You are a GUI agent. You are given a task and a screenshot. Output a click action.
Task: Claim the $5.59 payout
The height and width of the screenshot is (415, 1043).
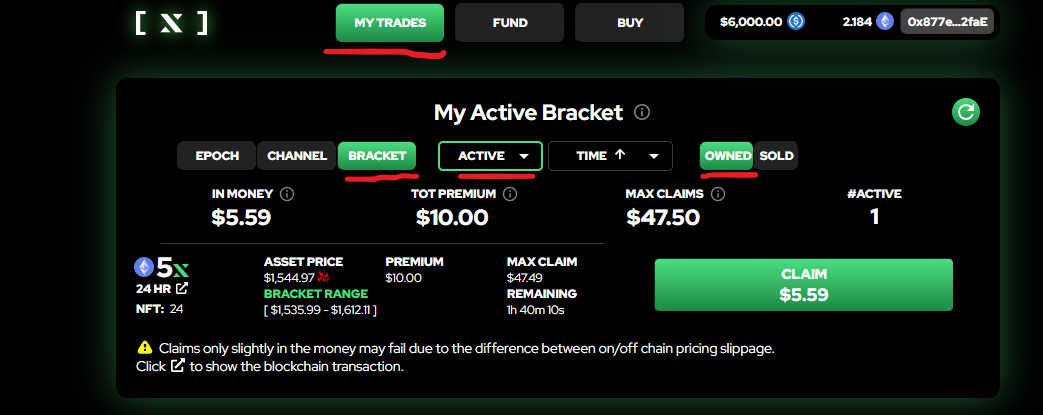[804, 285]
